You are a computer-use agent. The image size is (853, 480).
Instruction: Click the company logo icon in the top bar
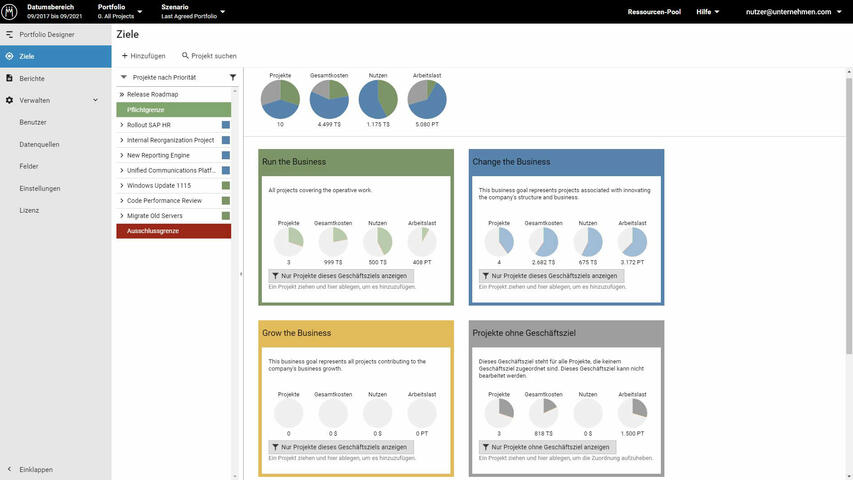coord(10,11)
